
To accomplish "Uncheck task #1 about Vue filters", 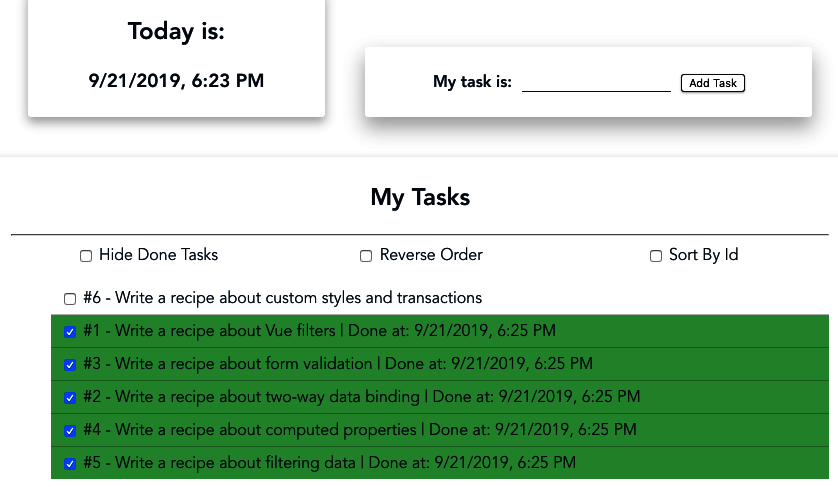I will (x=69, y=332).
